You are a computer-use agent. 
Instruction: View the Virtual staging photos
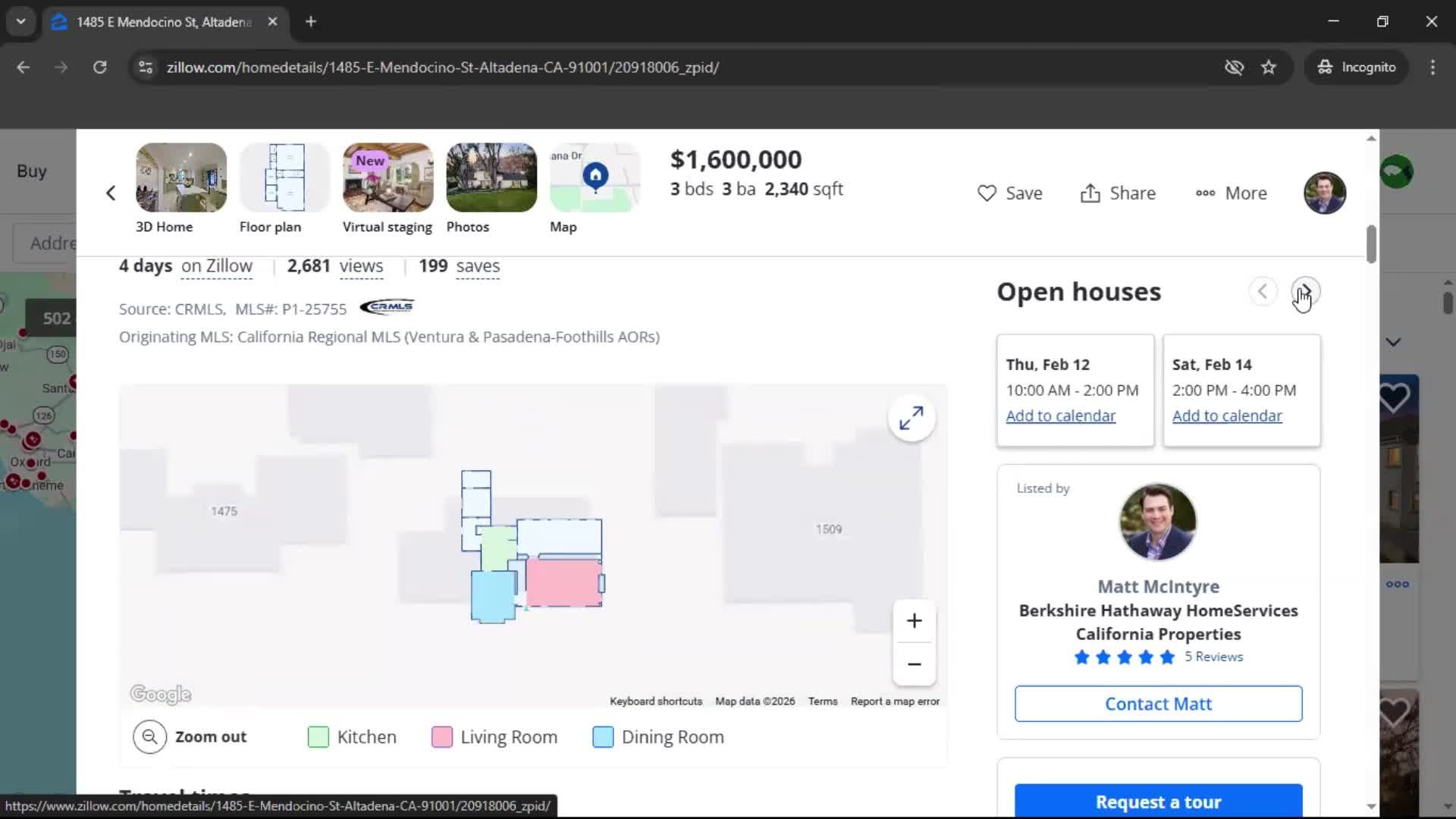coord(387,177)
